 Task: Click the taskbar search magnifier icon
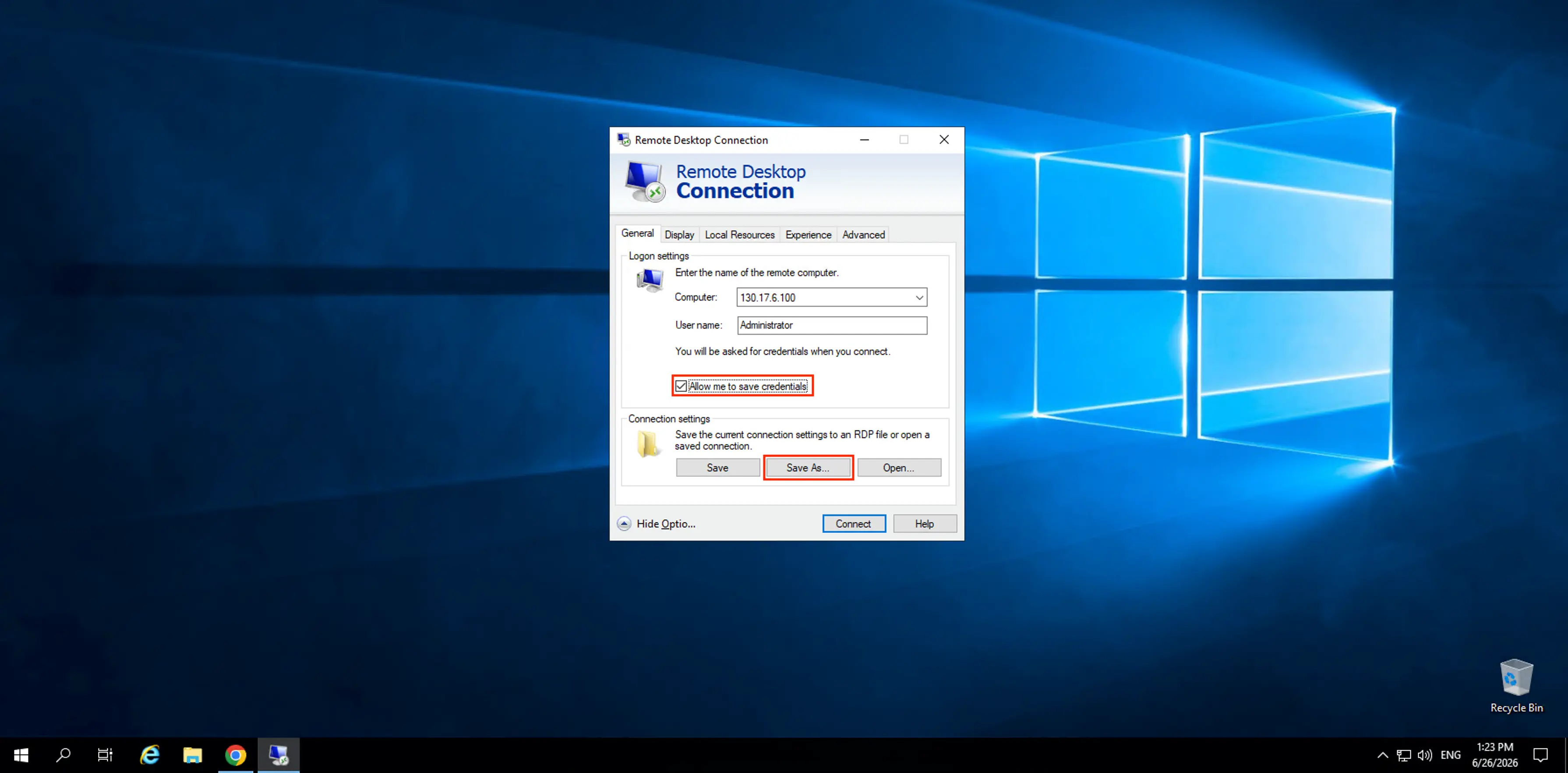click(x=63, y=755)
